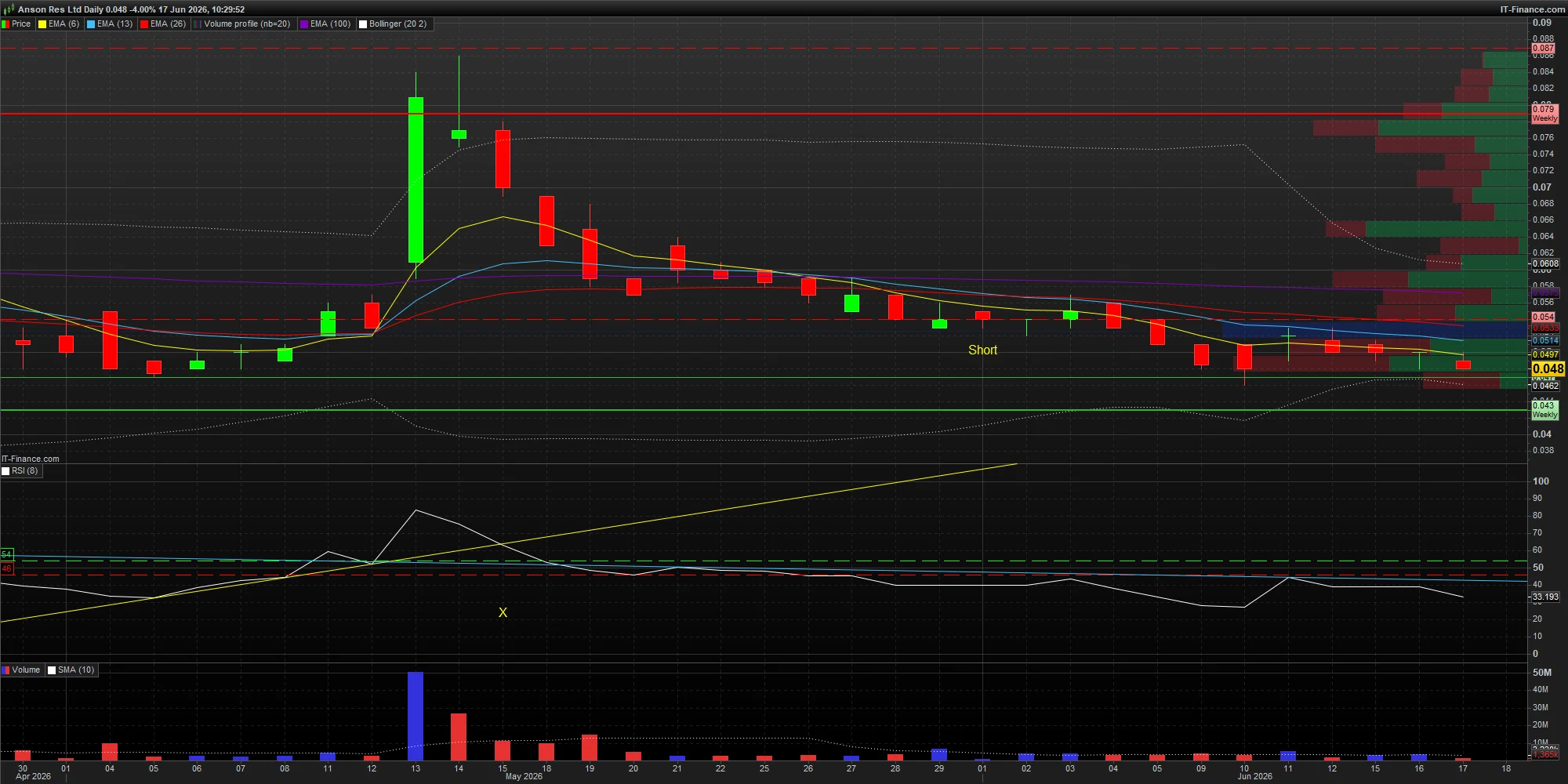The width and height of the screenshot is (1568, 784).
Task: Click the RSI (8) white color swatch
Action: click(x=5, y=471)
